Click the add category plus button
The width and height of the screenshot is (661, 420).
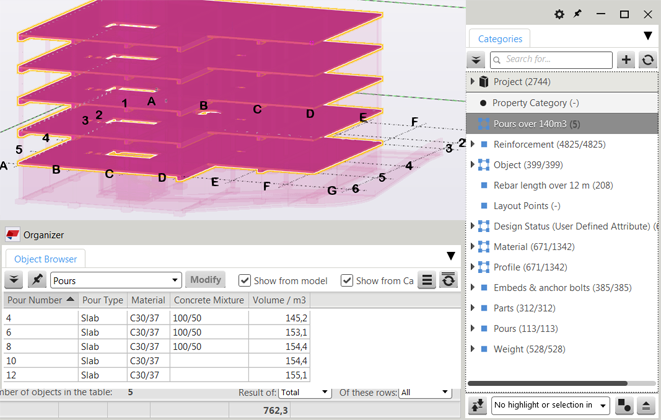pyautogui.click(x=627, y=60)
